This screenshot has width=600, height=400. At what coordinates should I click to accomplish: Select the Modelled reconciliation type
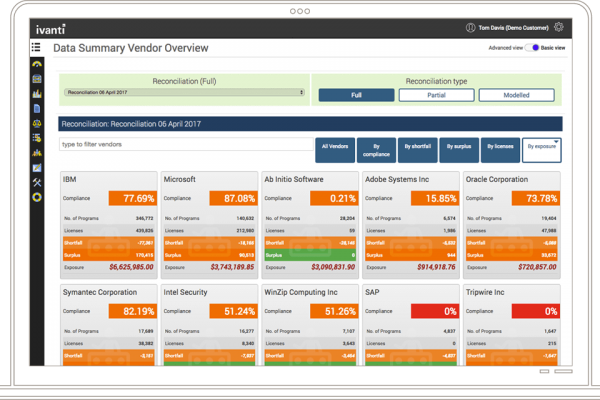[516, 95]
